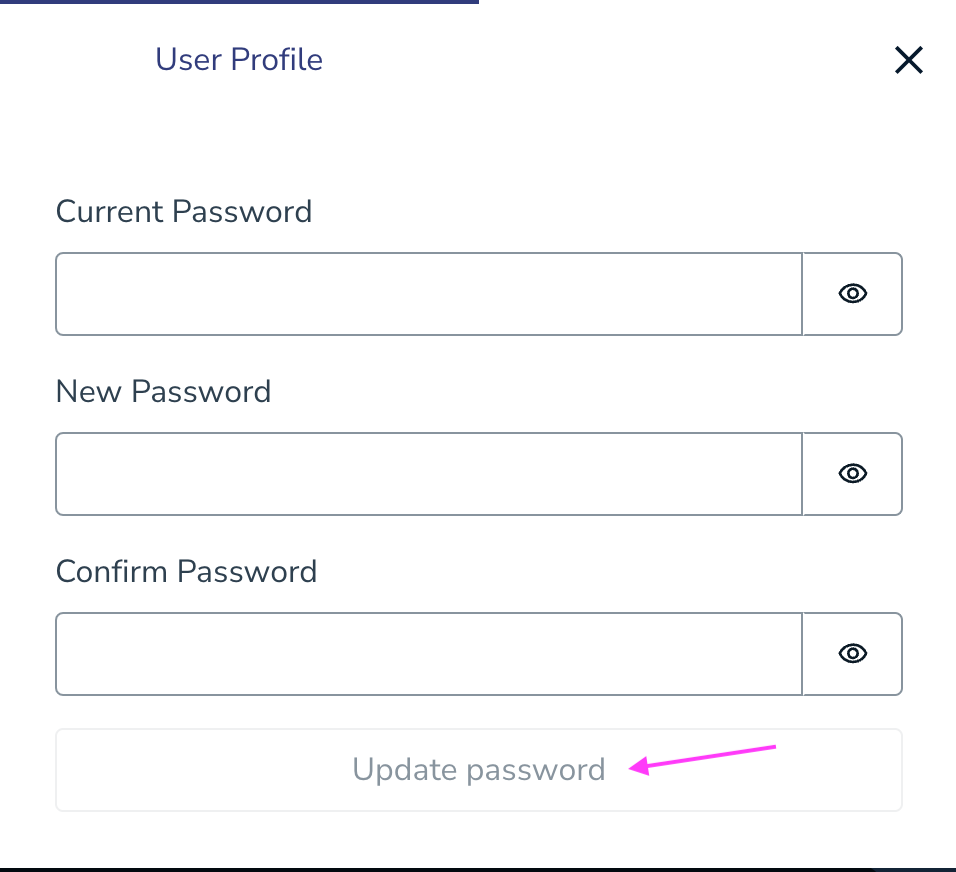The width and height of the screenshot is (956, 872).
Task: Click the New Password label
Action: point(164,391)
